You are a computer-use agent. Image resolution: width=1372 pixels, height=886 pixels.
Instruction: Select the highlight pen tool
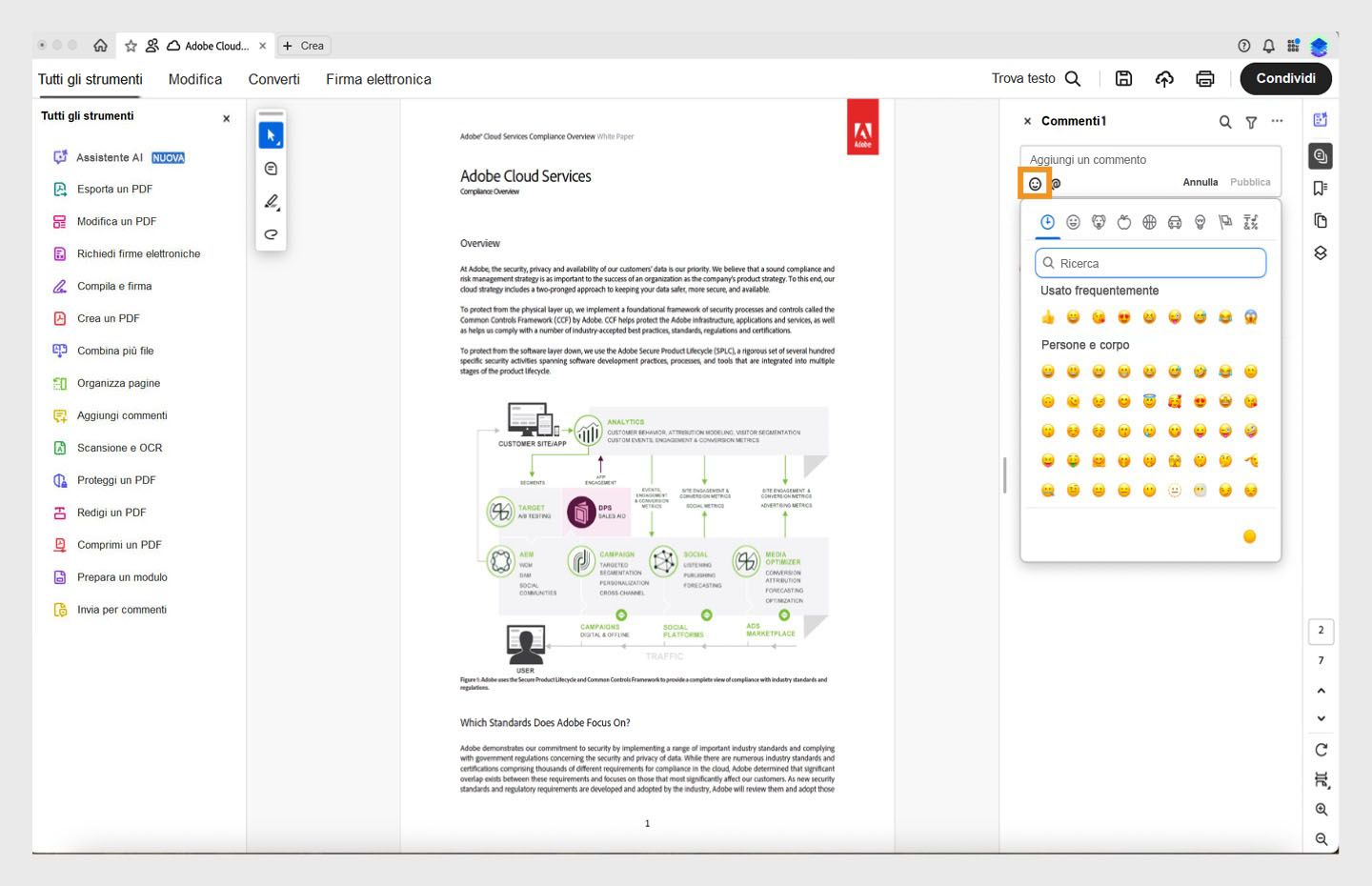pyautogui.click(x=271, y=201)
